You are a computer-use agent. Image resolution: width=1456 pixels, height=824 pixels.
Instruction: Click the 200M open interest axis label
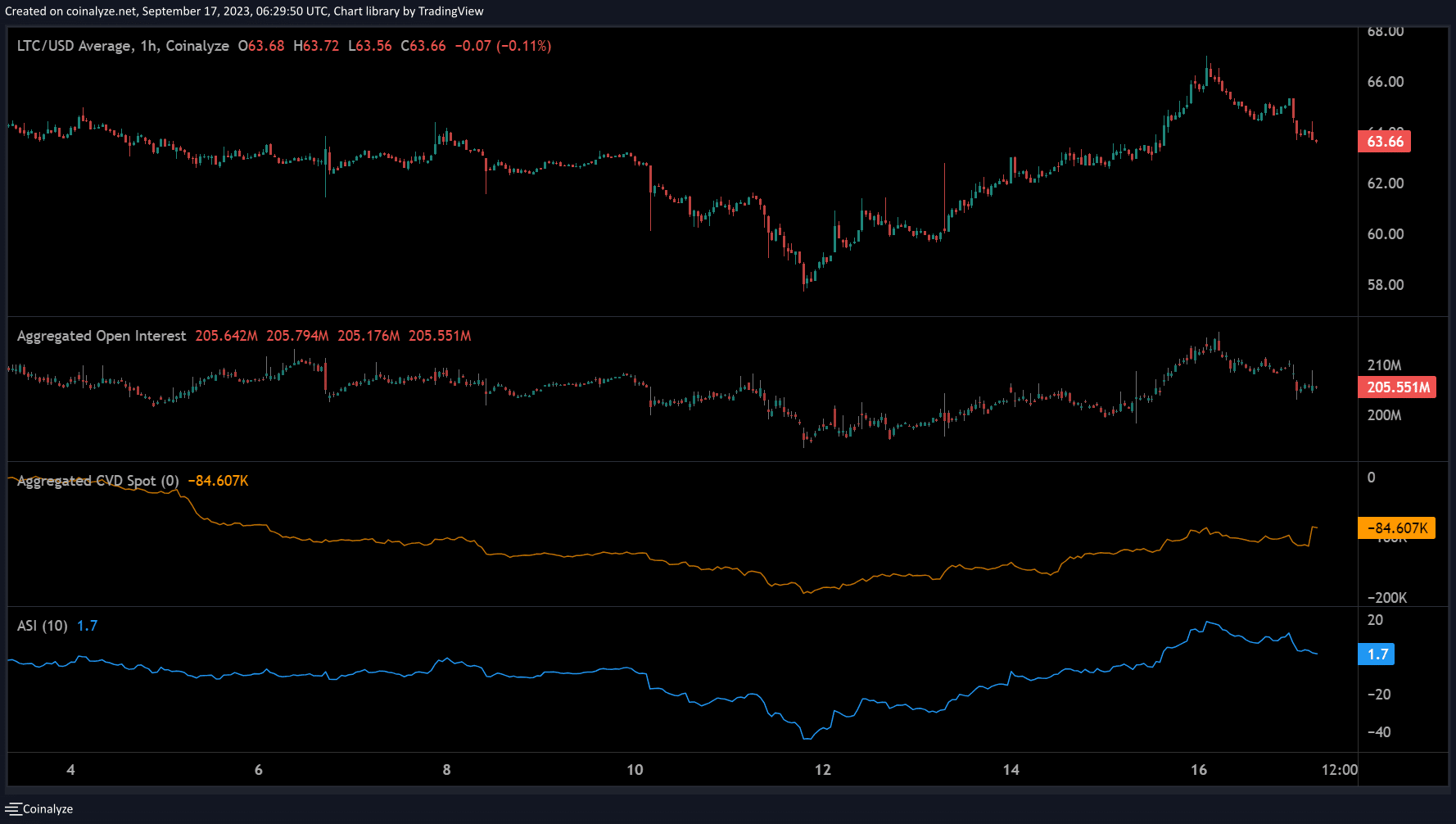pos(1384,415)
